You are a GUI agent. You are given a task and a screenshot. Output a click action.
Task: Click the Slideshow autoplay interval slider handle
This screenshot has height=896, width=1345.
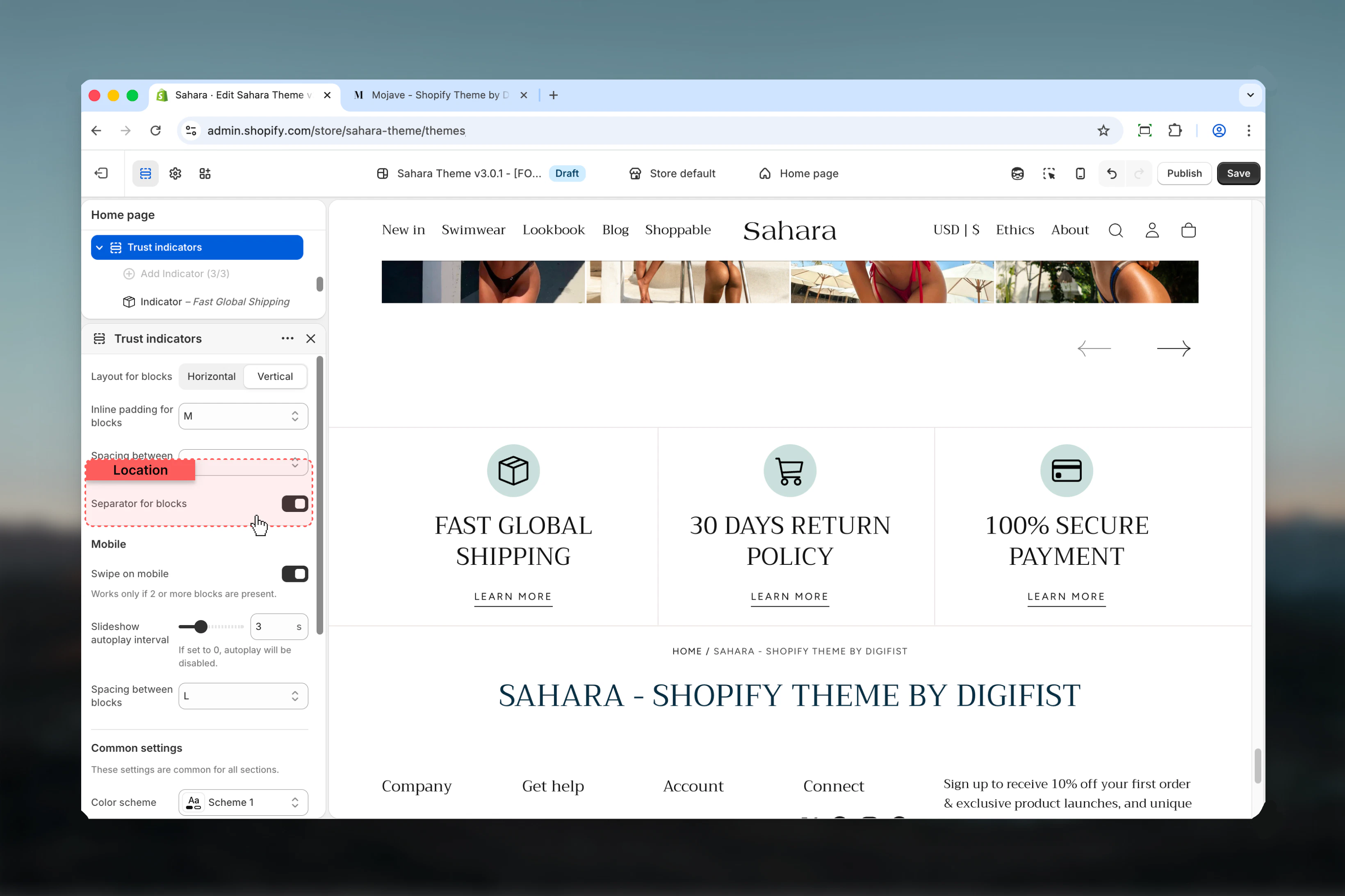coord(201,627)
